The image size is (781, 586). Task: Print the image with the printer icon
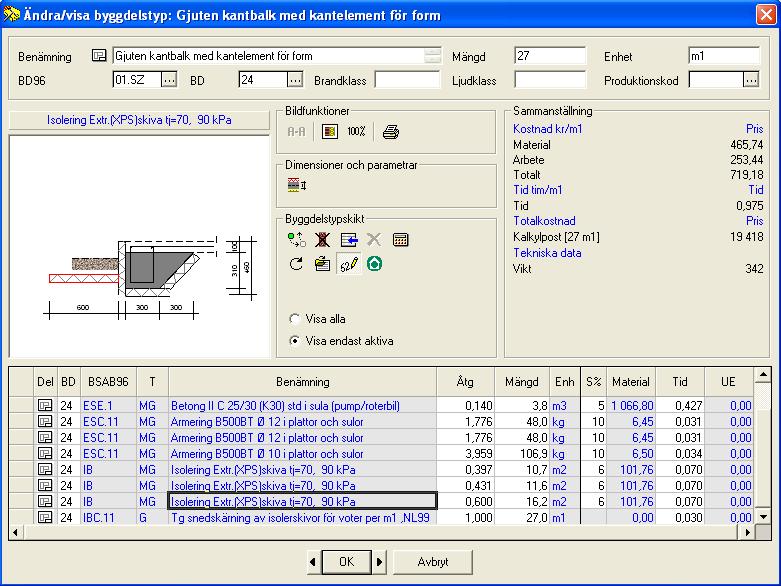point(390,132)
